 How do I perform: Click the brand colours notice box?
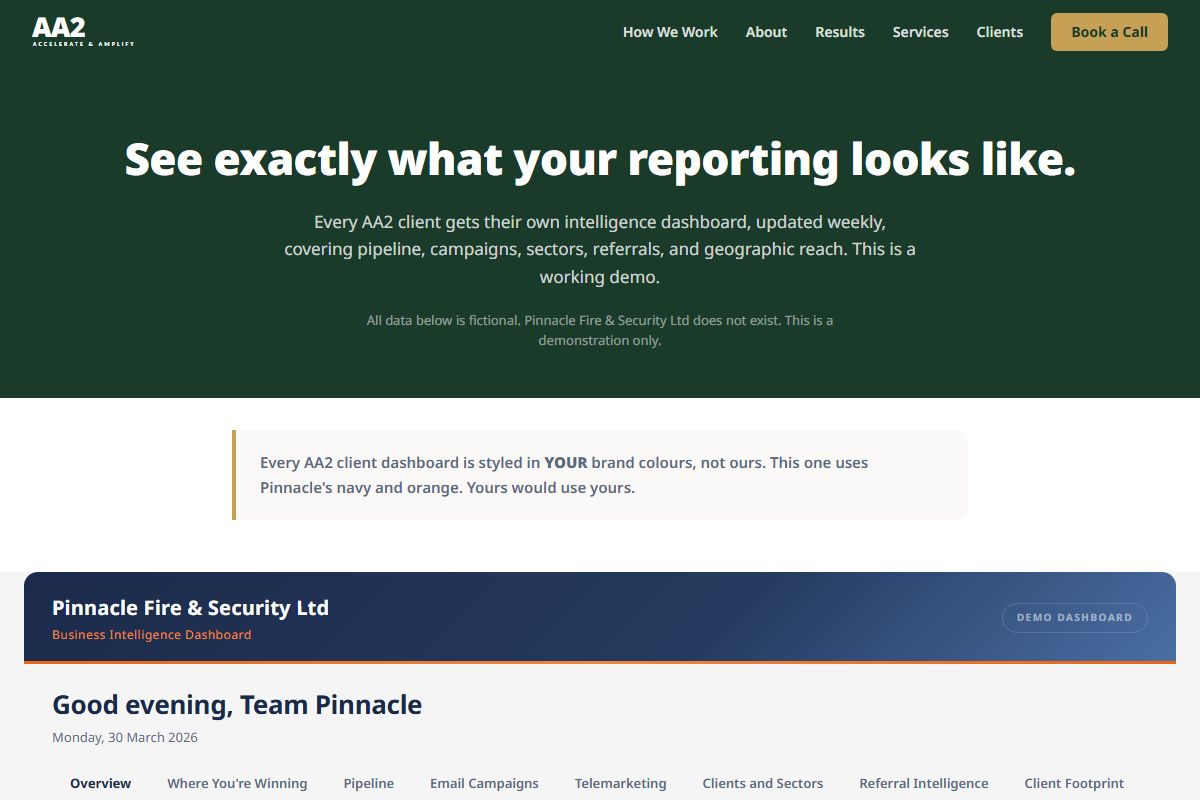click(x=600, y=474)
